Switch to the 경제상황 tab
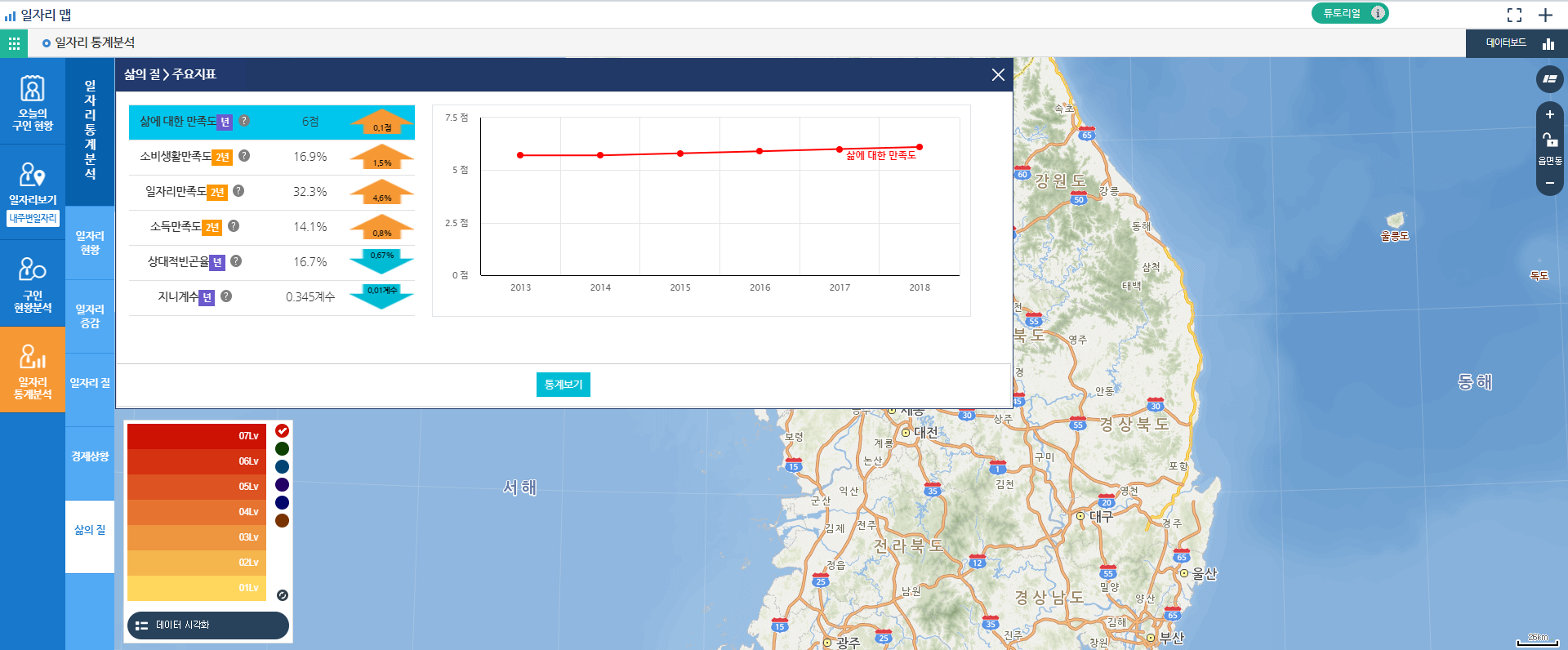 pyautogui.click(x=90, y=456)
